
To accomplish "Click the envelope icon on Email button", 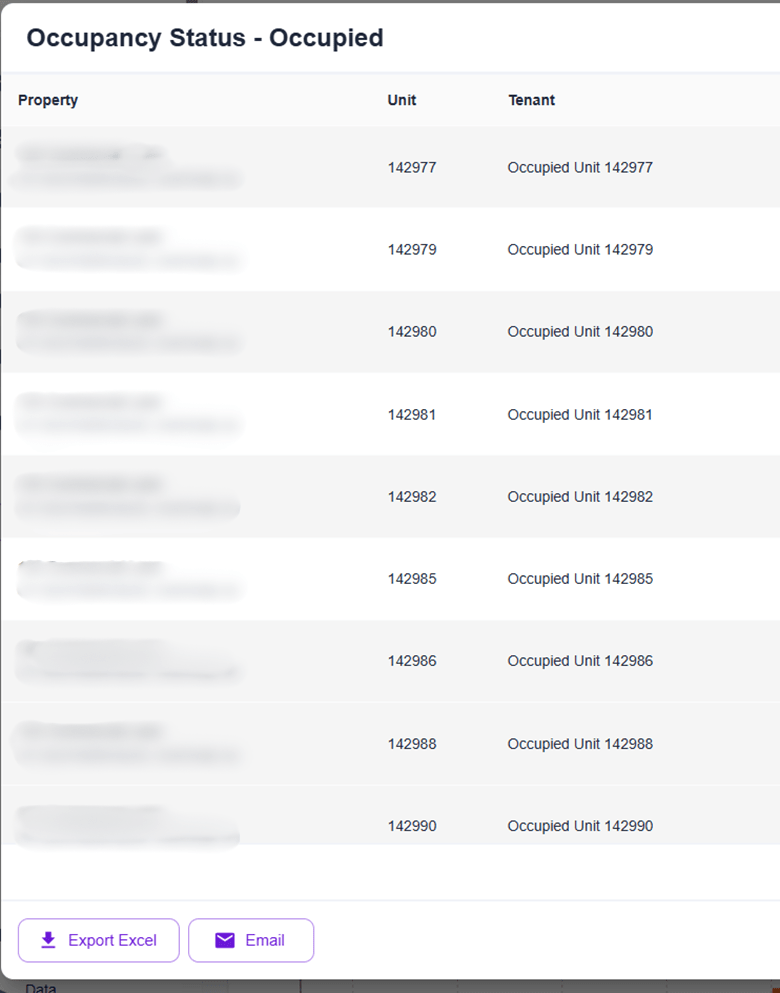I will coord(225,940).
